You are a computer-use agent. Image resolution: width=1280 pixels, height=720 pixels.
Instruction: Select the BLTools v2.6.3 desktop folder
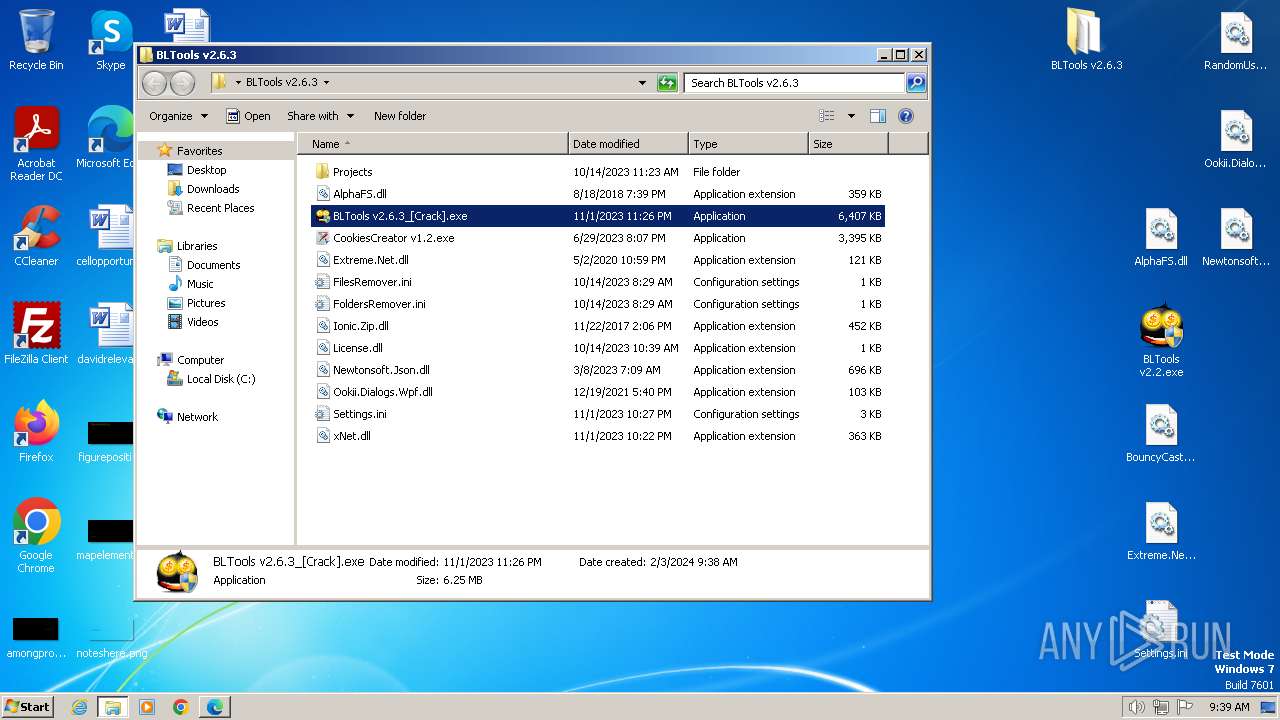point(1086,40)
